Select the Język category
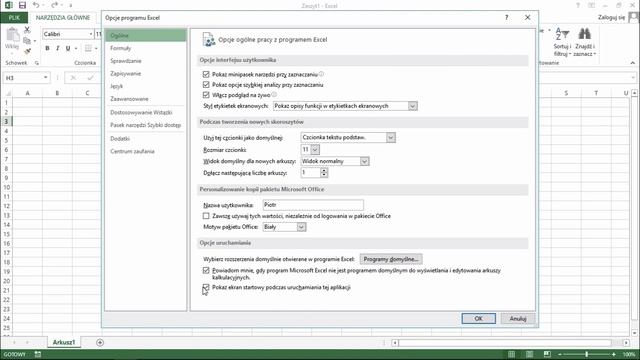The width and height of the screenshot is (640, 360). [145, 86]
